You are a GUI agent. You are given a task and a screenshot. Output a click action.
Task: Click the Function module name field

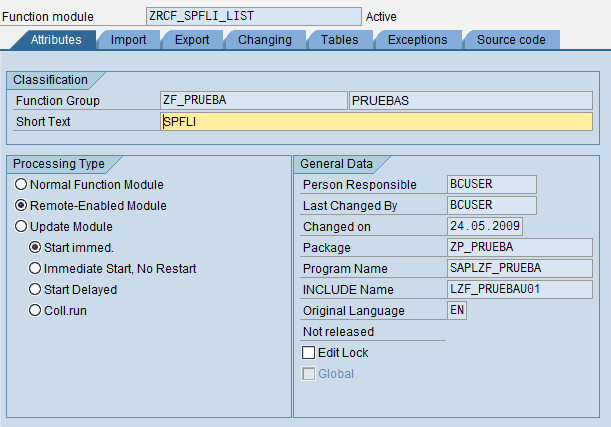click(254, 16)
